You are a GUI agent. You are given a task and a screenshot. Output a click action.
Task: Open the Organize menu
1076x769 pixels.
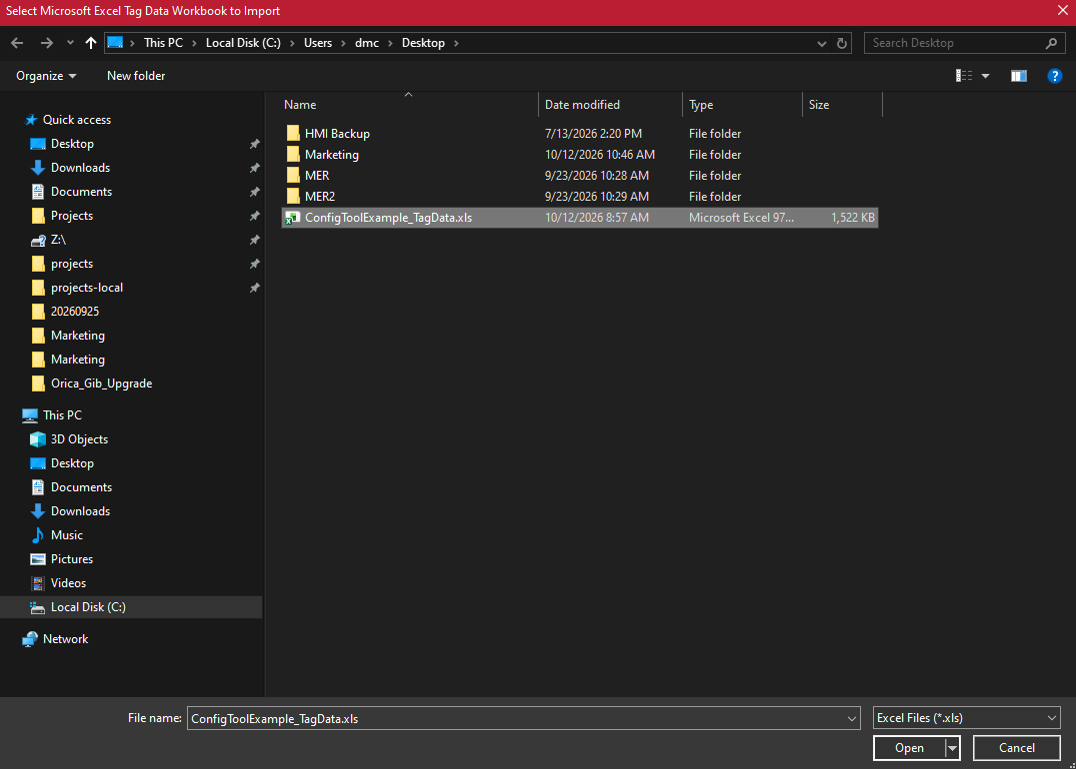click(46, 75)
